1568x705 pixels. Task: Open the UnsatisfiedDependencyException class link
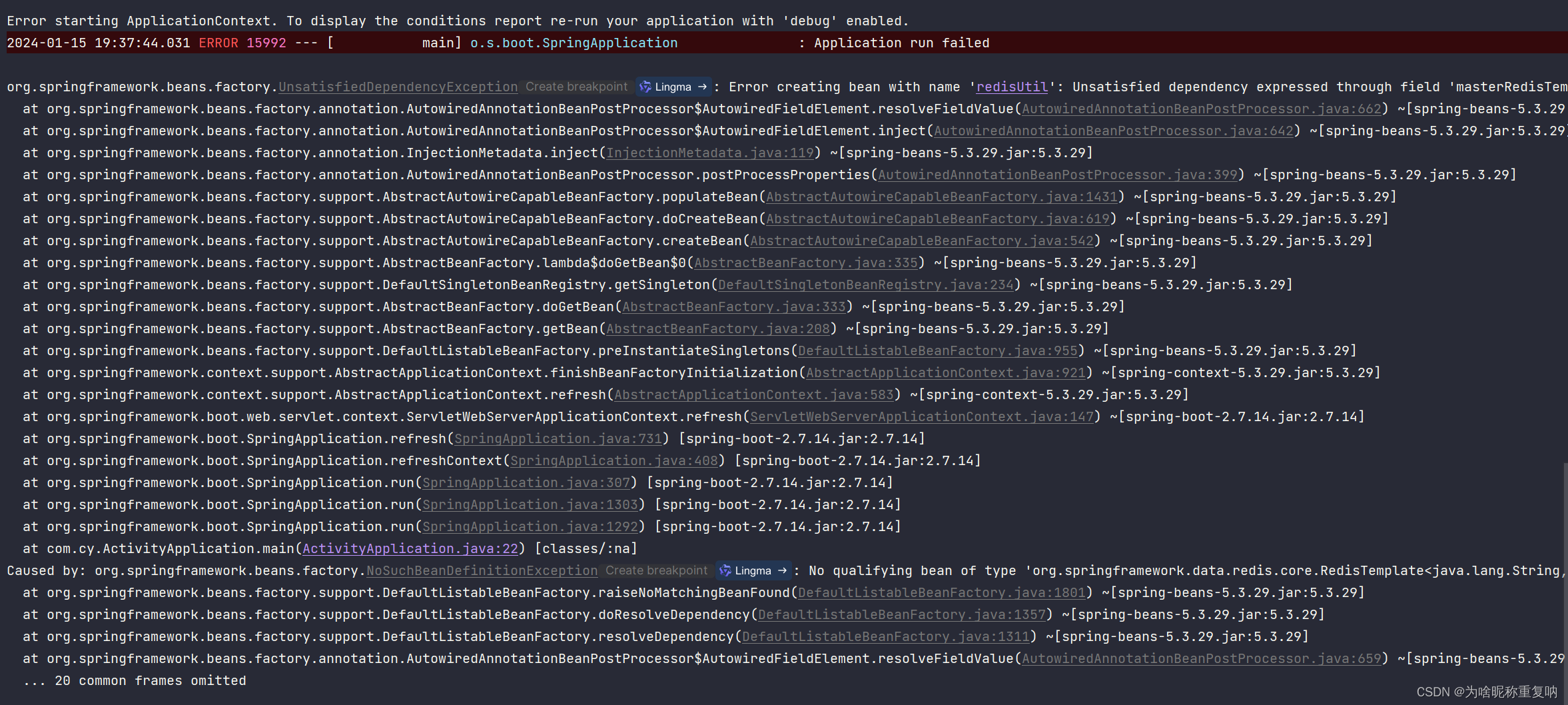[x=398, y=87]
